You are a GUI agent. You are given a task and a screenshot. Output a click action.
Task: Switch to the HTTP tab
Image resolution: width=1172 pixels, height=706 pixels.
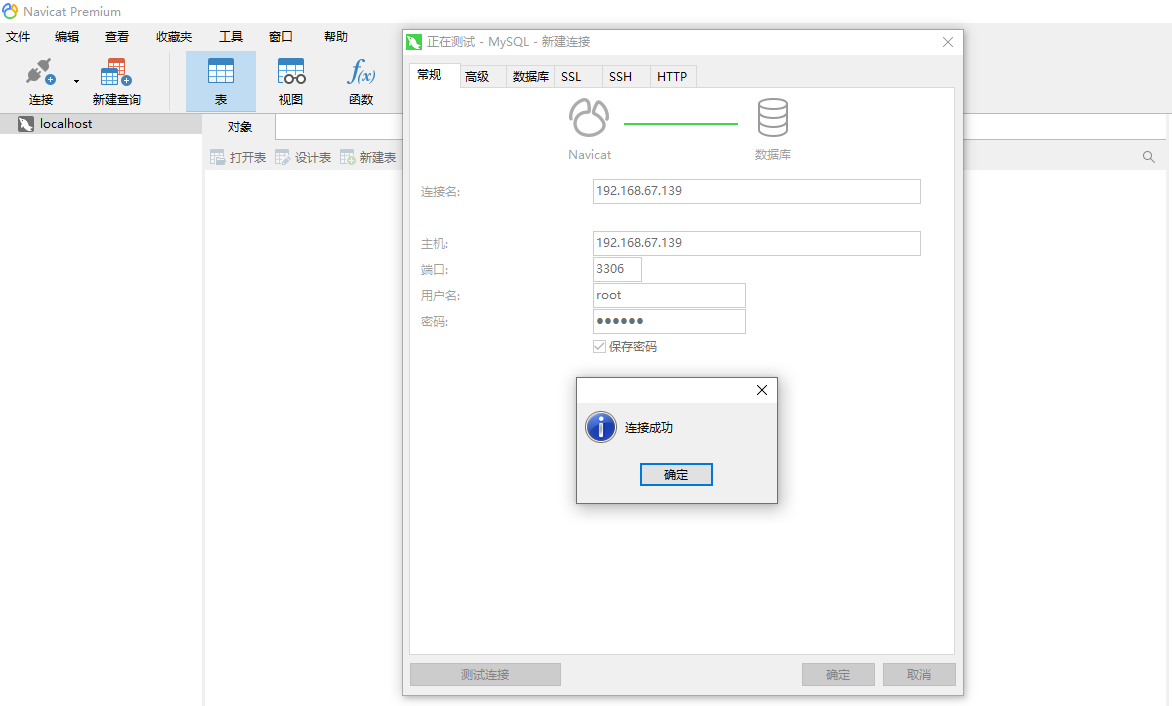click(x=673, y=76)
